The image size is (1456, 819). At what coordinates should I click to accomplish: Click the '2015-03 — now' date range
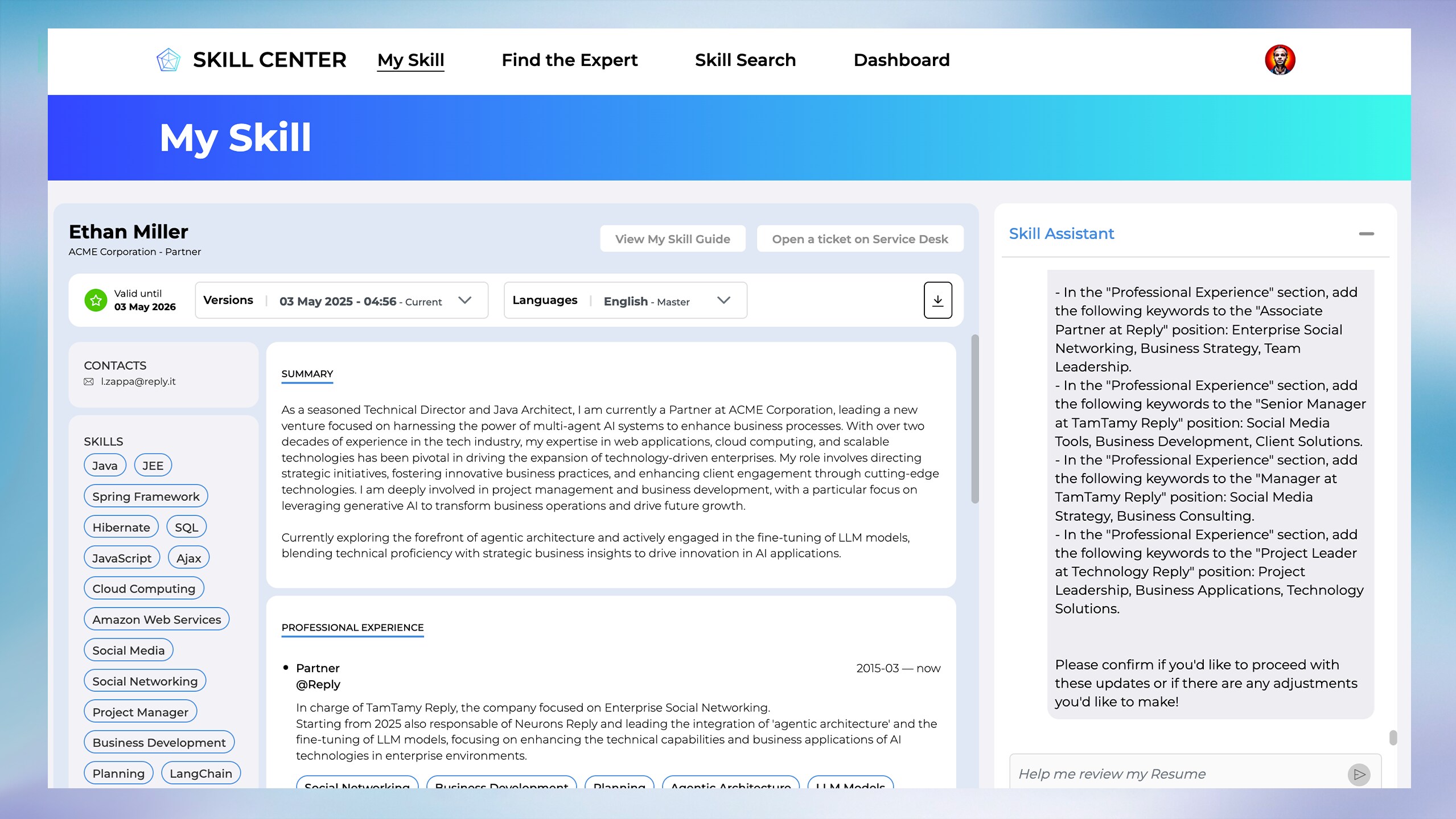coord(898,668)
